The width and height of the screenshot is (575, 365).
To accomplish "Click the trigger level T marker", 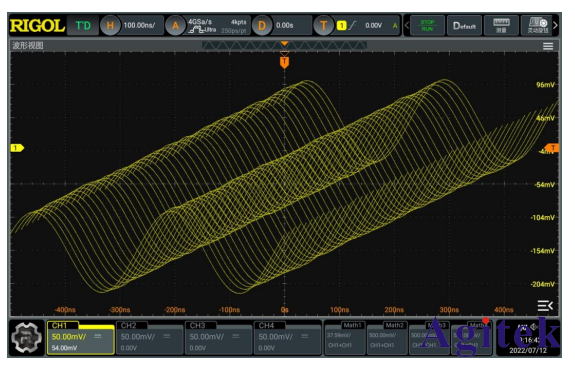I will [552, 148].
